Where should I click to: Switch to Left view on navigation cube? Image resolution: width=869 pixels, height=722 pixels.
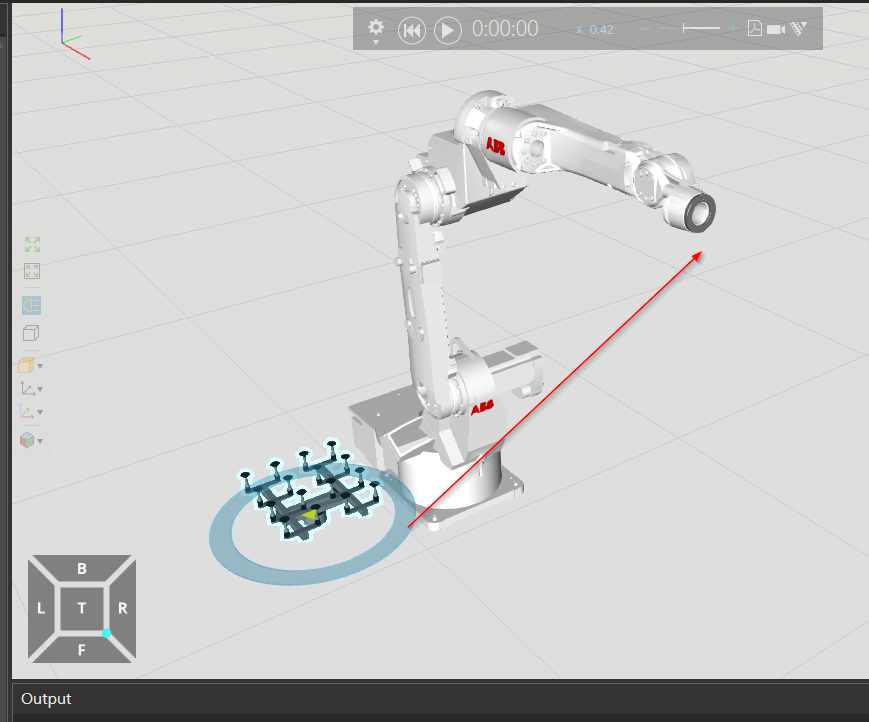(41, 608)
